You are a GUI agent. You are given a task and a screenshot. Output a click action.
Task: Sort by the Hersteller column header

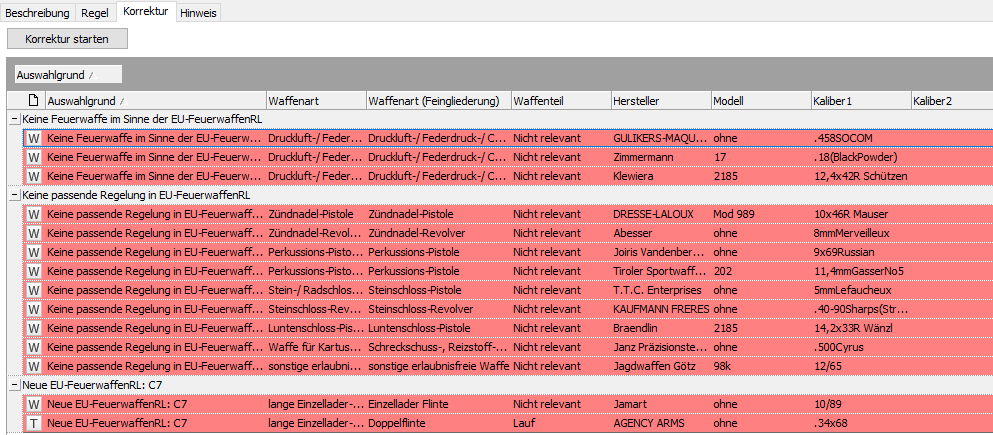[658, 101]
